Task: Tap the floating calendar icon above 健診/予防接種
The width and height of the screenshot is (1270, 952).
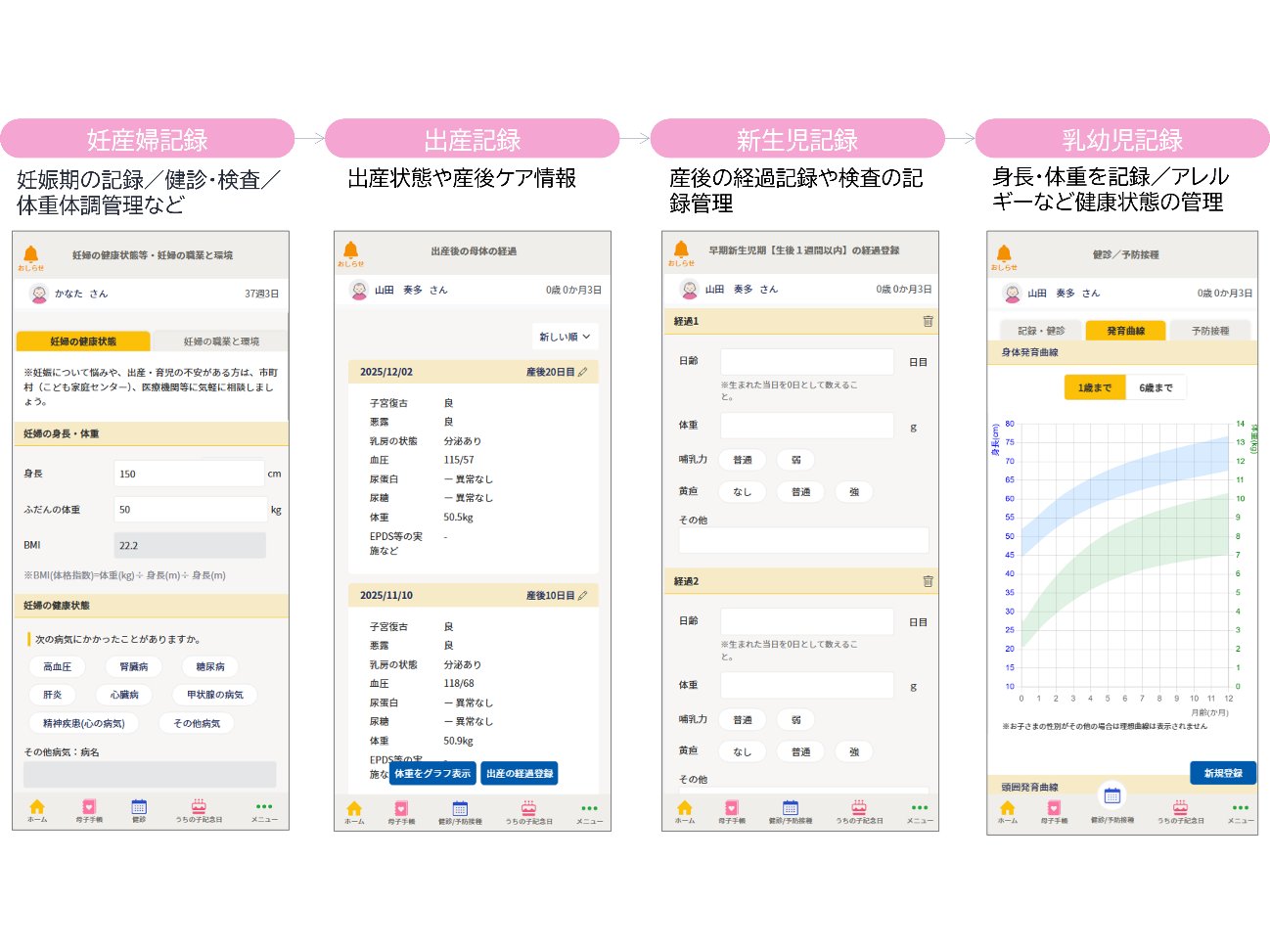Action: point(1111,795)
